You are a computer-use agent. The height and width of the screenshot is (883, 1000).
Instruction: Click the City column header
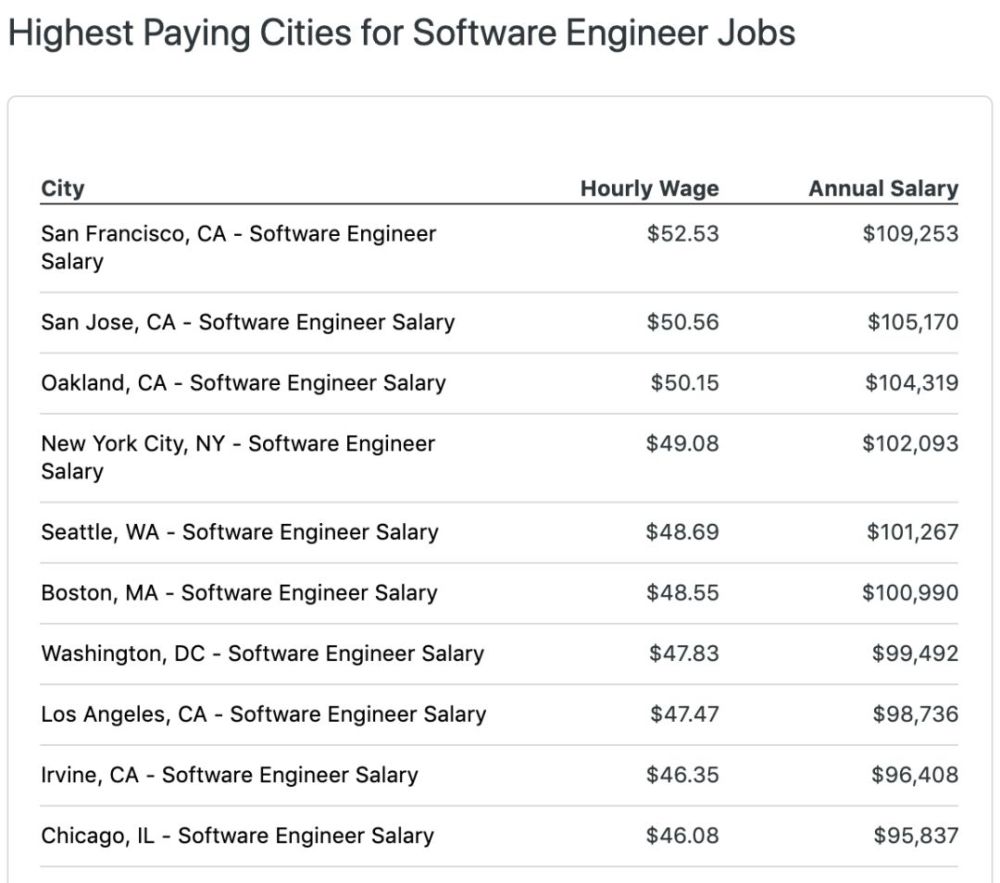(62, 189)
